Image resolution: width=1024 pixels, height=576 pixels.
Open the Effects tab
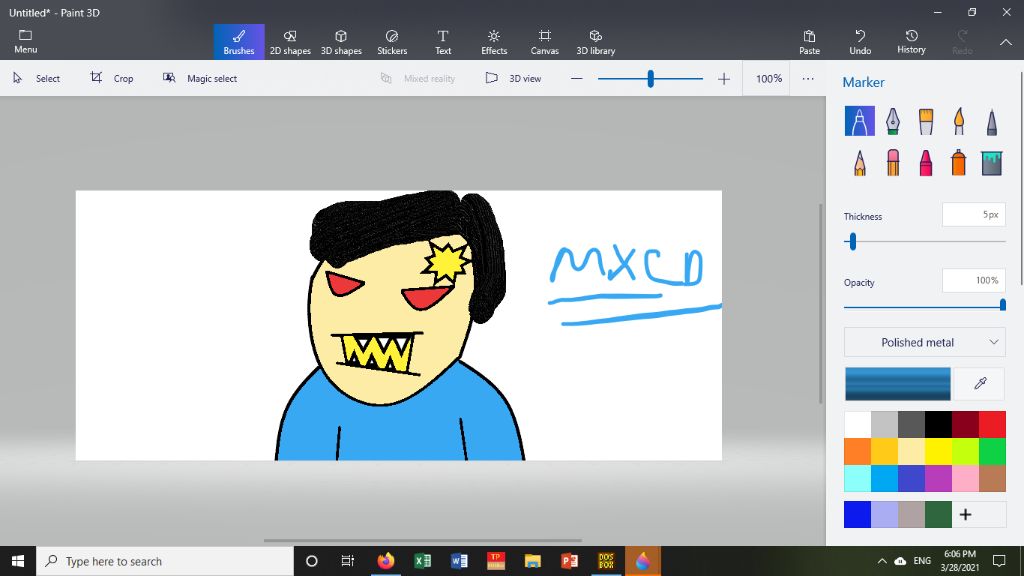pos(494,42)
